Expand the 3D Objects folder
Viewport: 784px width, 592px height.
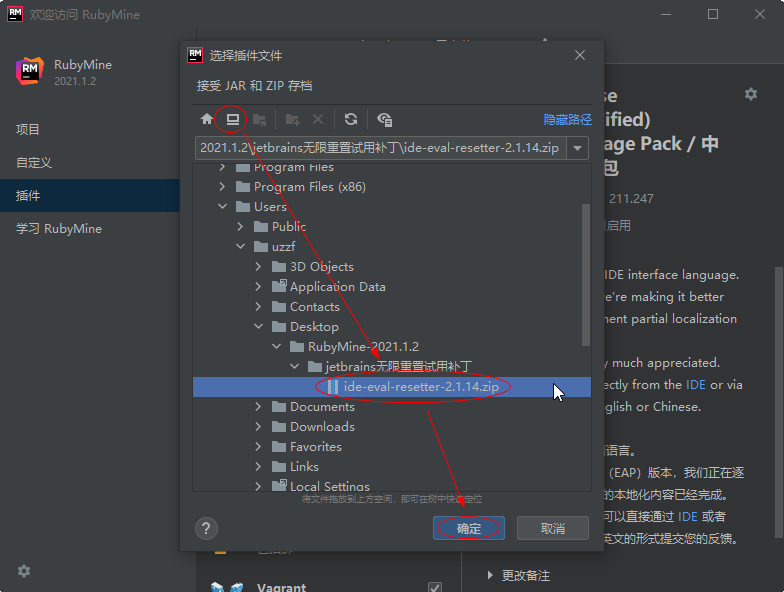tap(258, 266)
